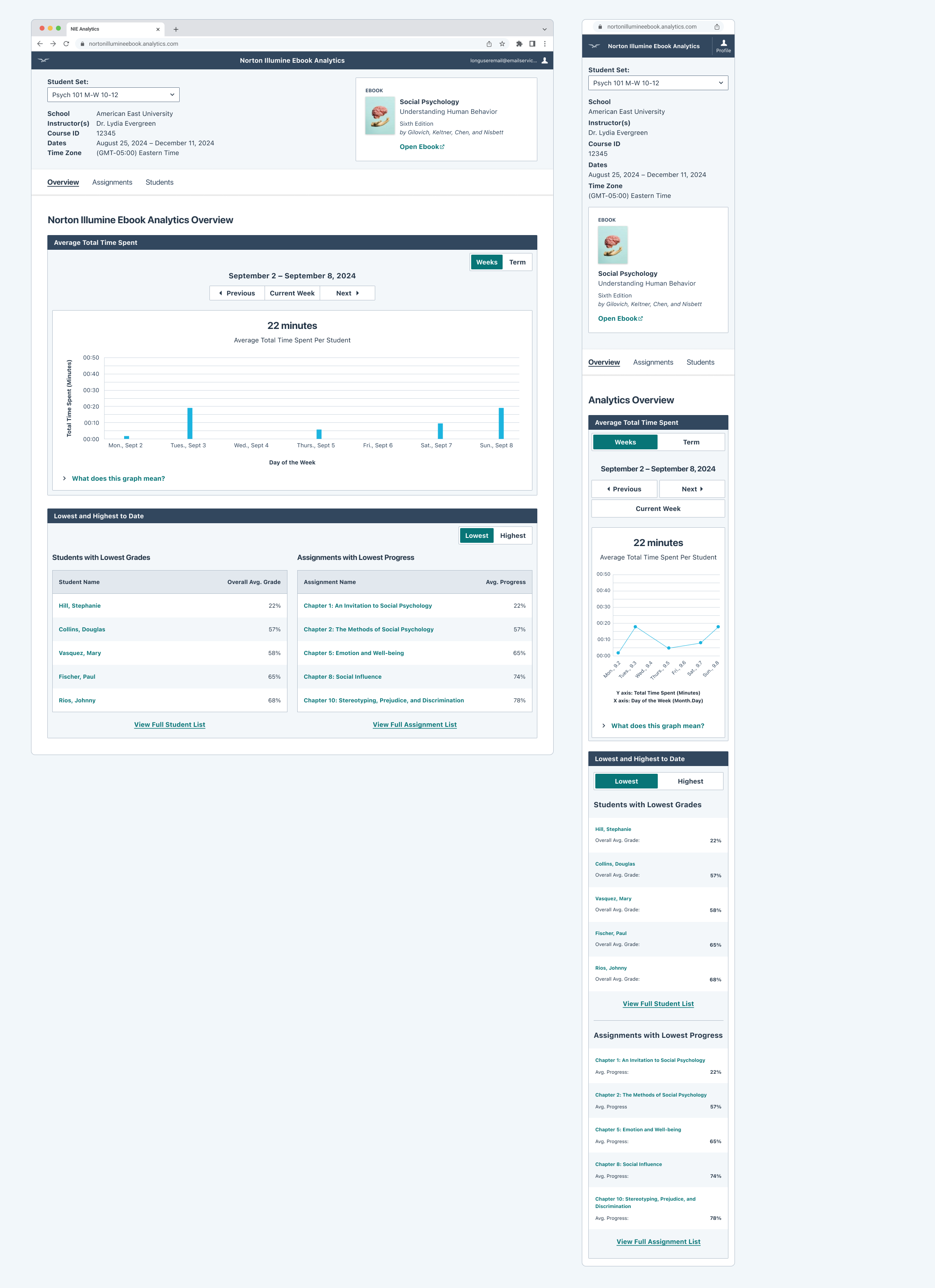Click Tues., Sept 3 bar in chart
The width and height of the screenshot is (935, 1288).
click(x=190, y=423)
